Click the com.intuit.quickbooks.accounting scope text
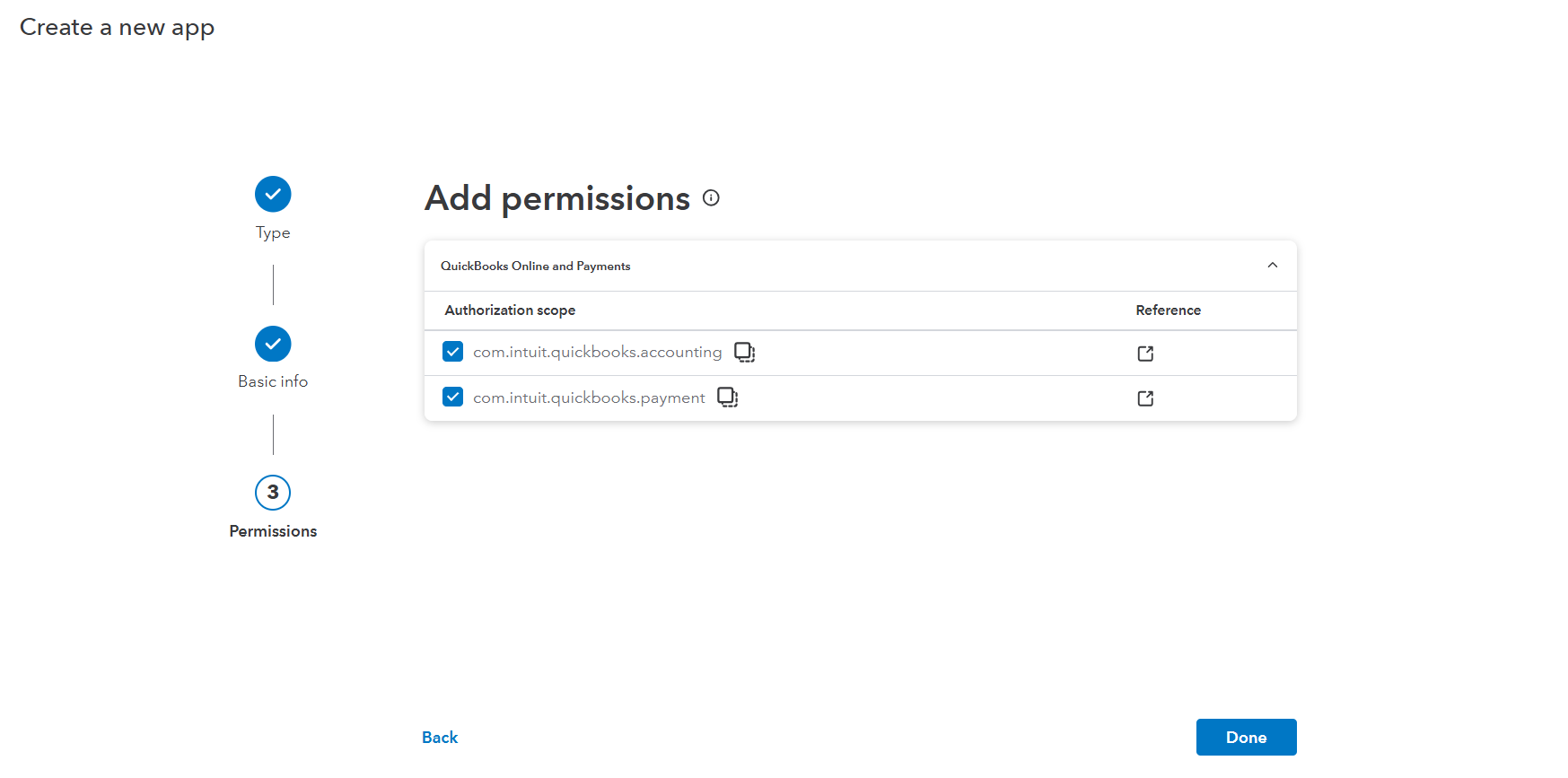The height and width of the screenshot is (778, 1568). tap(597, 352)
